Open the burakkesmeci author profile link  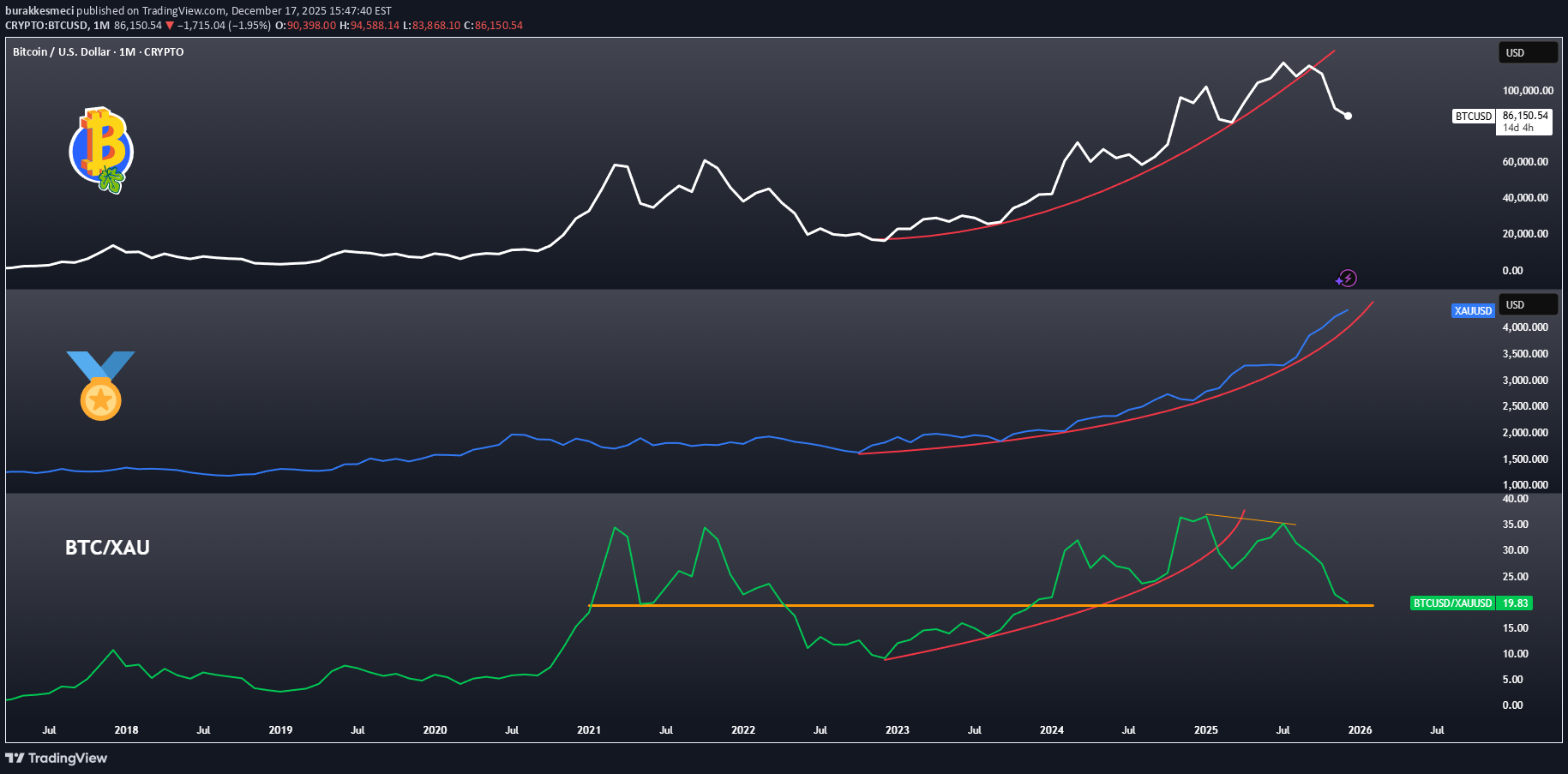(39, 11)
